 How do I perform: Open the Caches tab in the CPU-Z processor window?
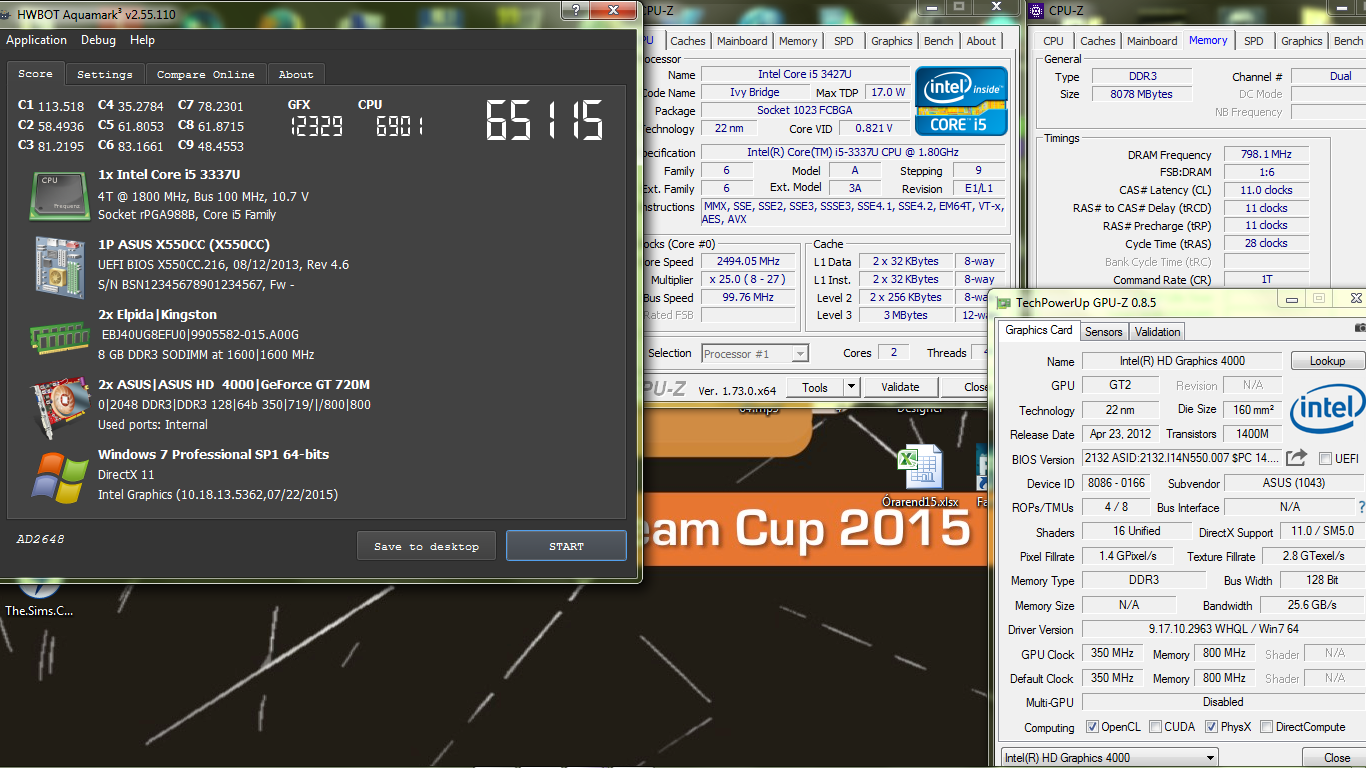click(688, 41)
